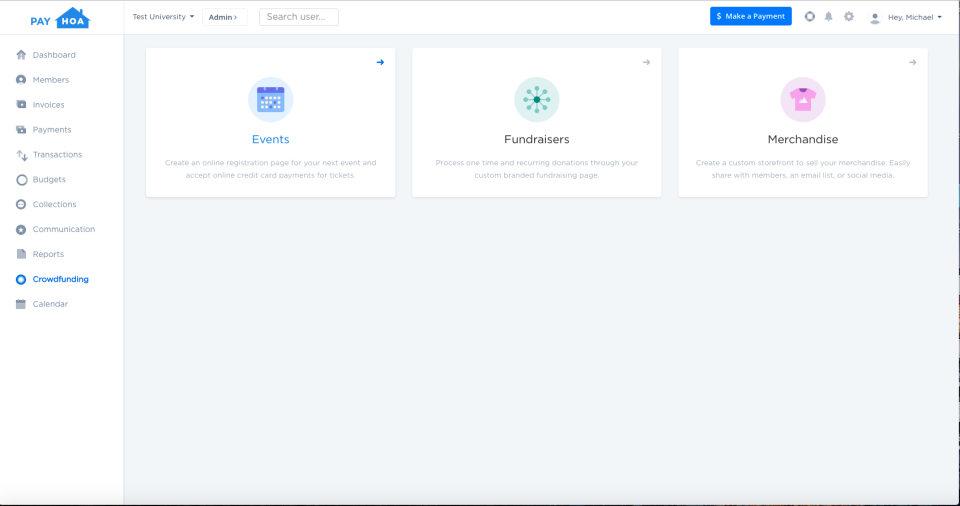Open the Fundraisers title link
Screen dimensions: 960x506
[x=537, y=139]
